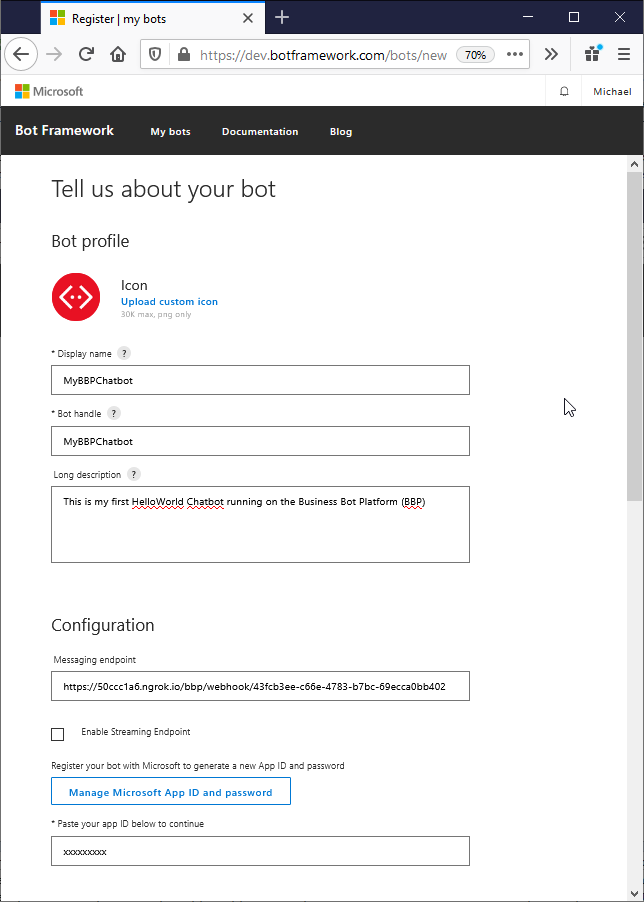This screenshot has height=902, width=644.
Task: Click the 70% zoom level indicator
Action: pyautogui.click(x=476, y=55)
